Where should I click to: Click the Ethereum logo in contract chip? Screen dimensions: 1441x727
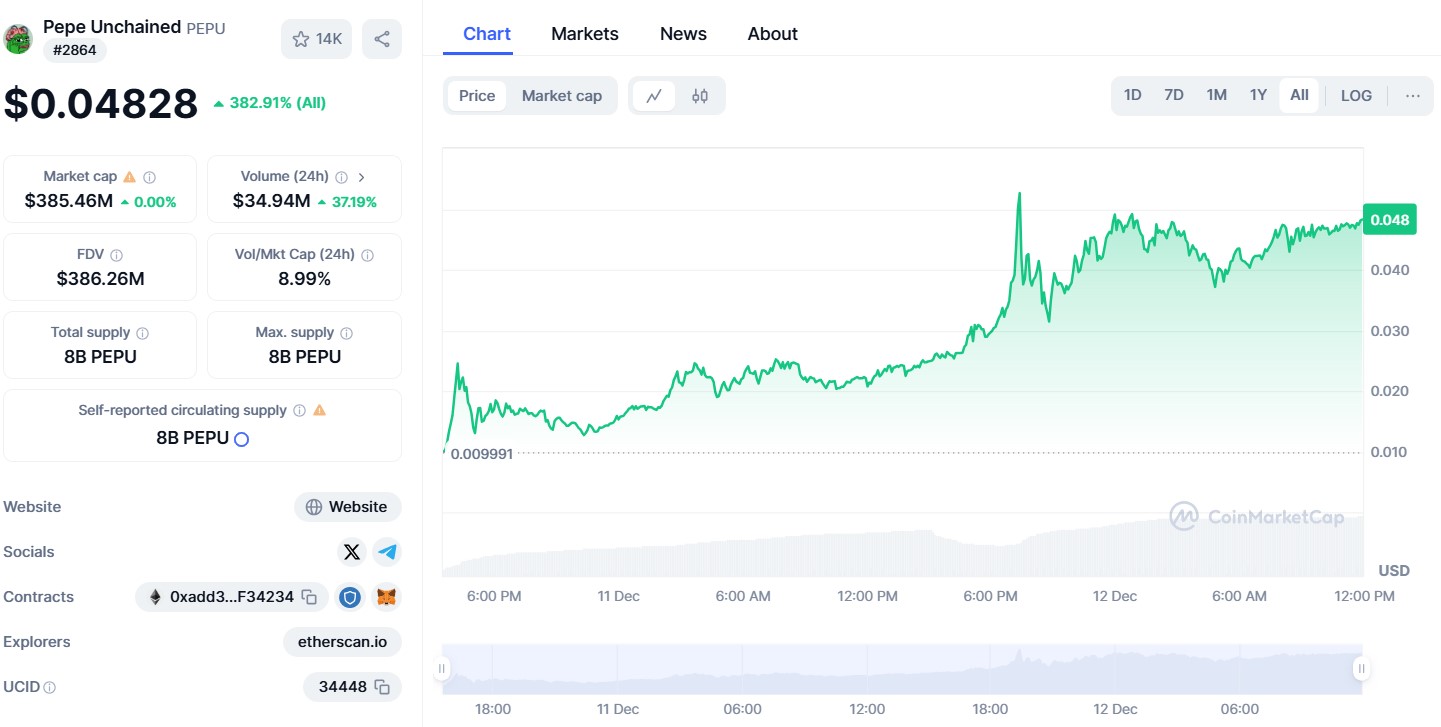click(154, 597)
